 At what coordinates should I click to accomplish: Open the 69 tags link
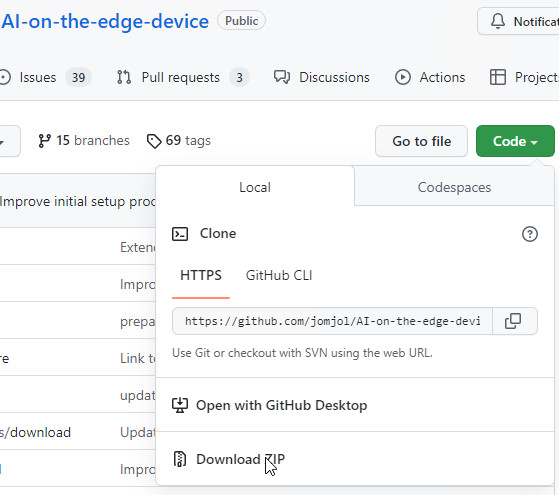[x=179, y=141]
